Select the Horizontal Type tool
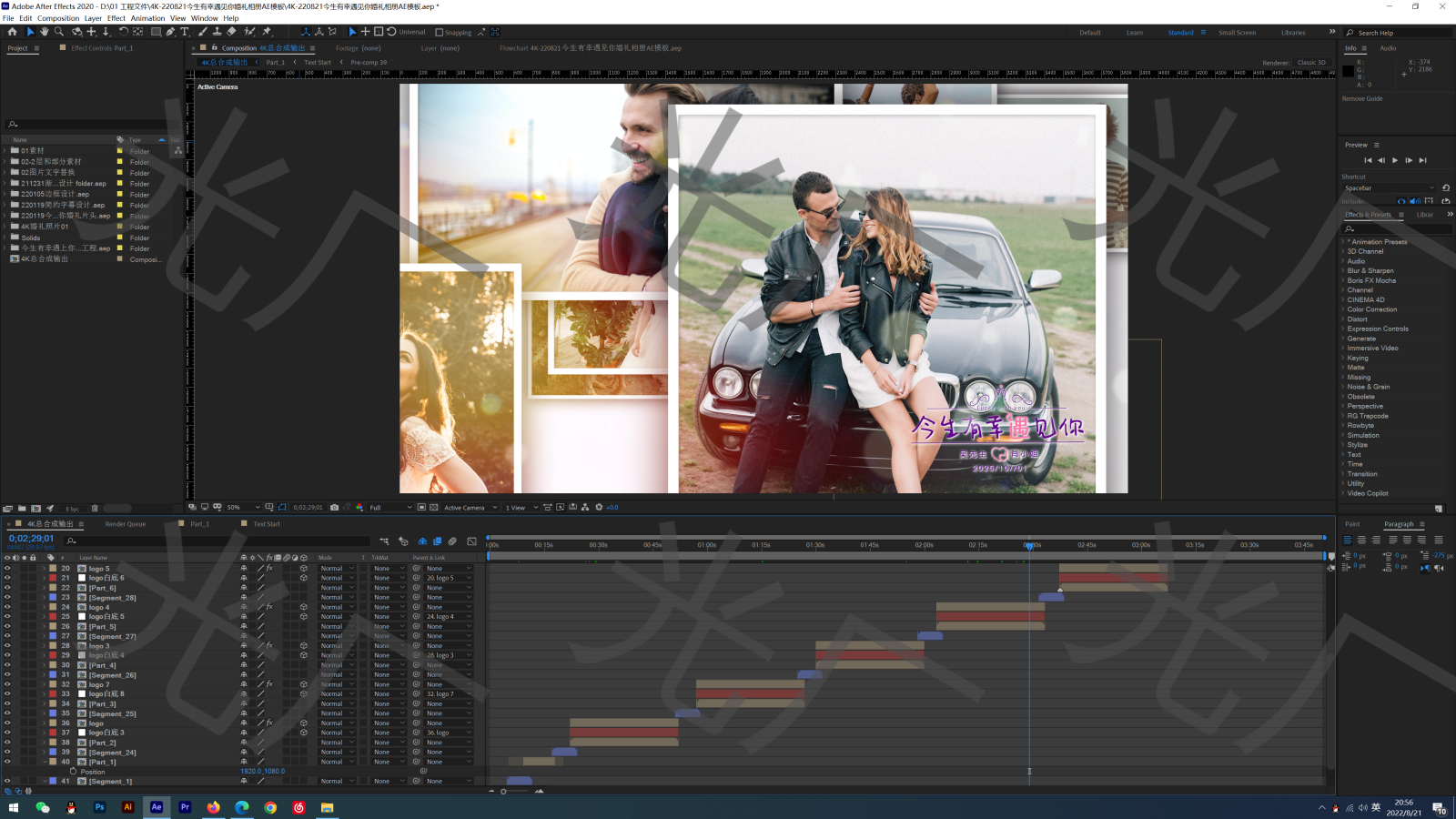The height and width of the screenshot is (819, 1456). coord(185,32)
